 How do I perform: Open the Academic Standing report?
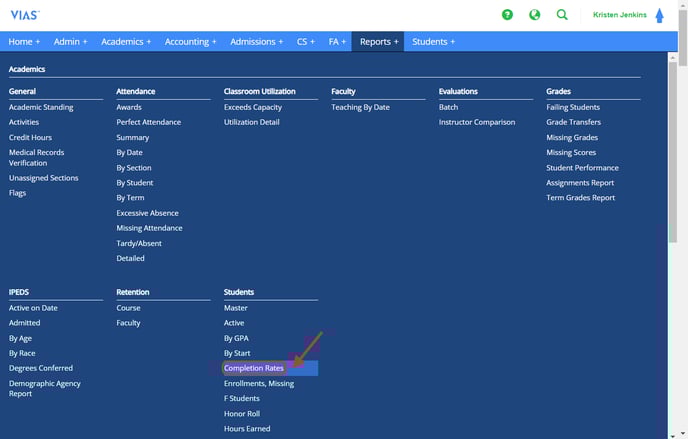click(x=41, y=107)
